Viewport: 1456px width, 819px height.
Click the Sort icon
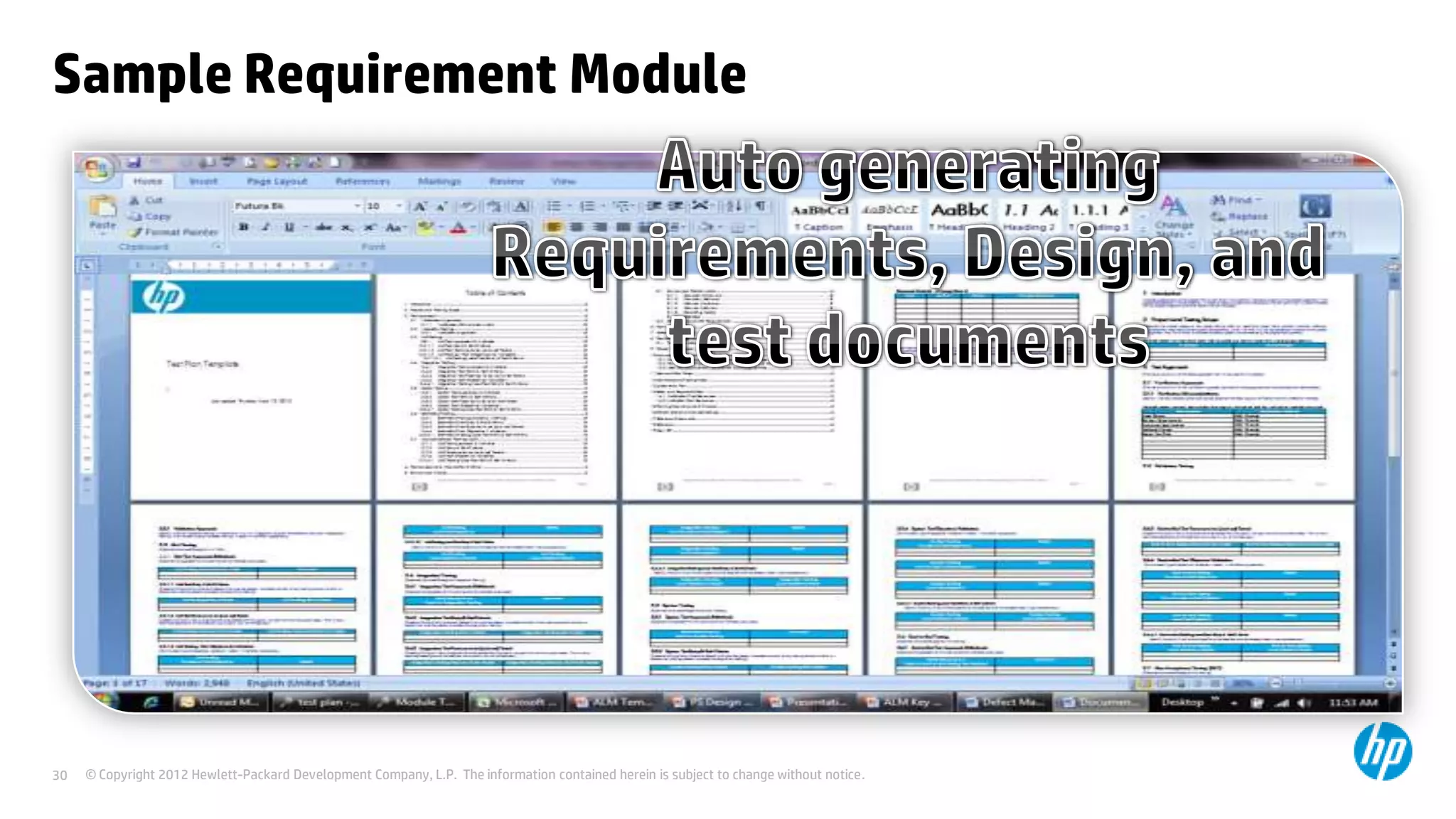point(734,206)
